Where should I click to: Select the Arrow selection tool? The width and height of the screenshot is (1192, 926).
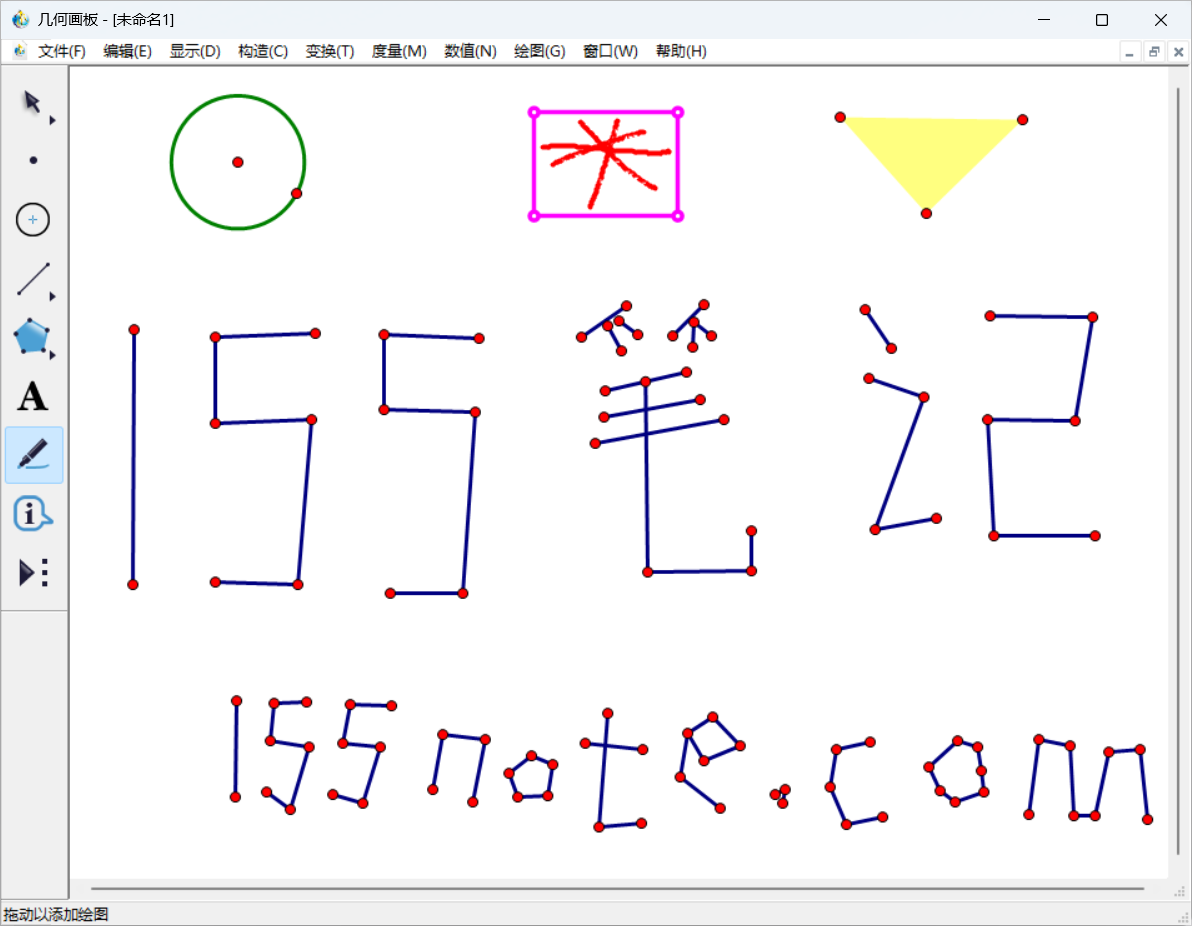click(x=32, y=102)
